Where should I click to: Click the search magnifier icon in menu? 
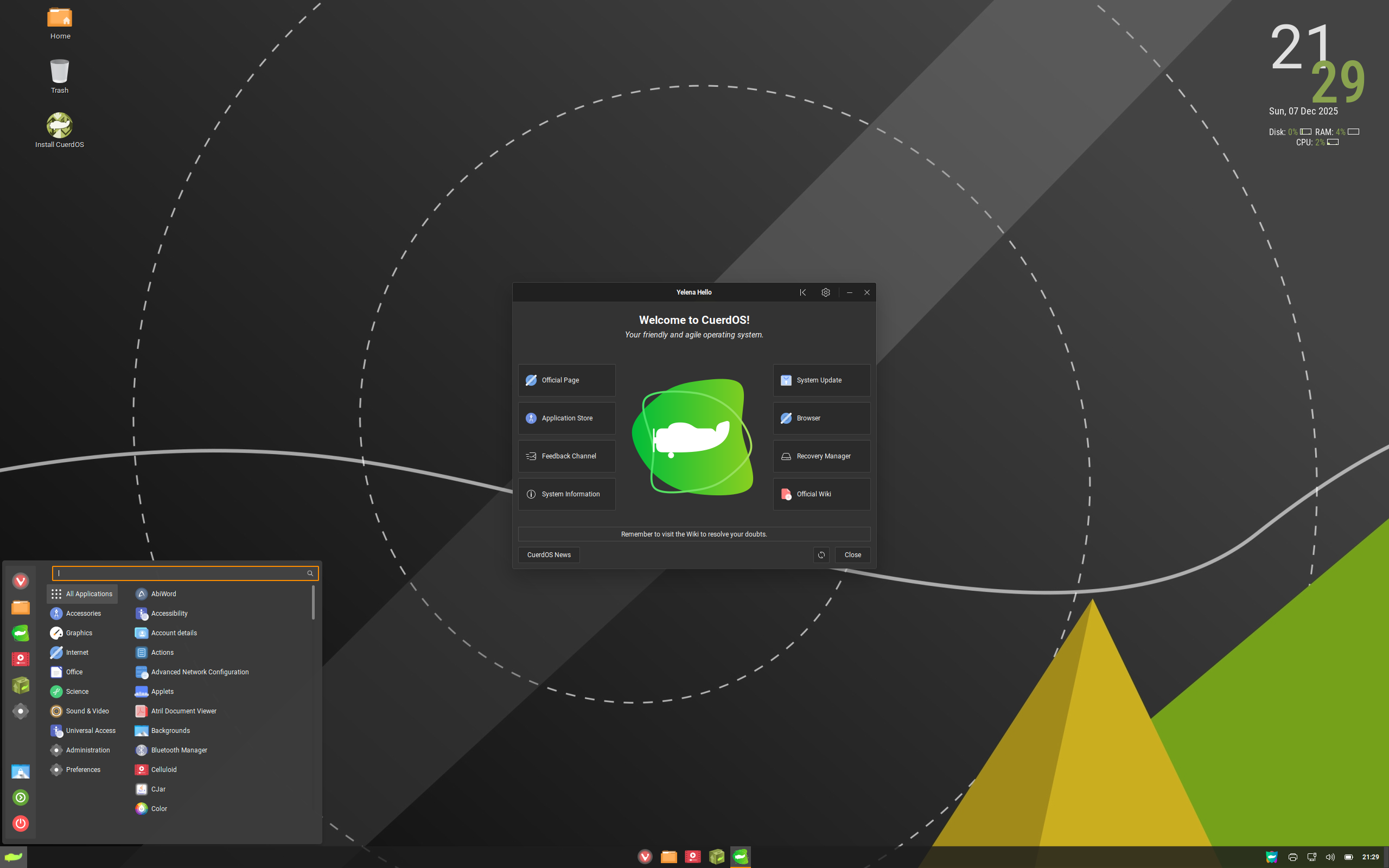click(x=310, y=573)
